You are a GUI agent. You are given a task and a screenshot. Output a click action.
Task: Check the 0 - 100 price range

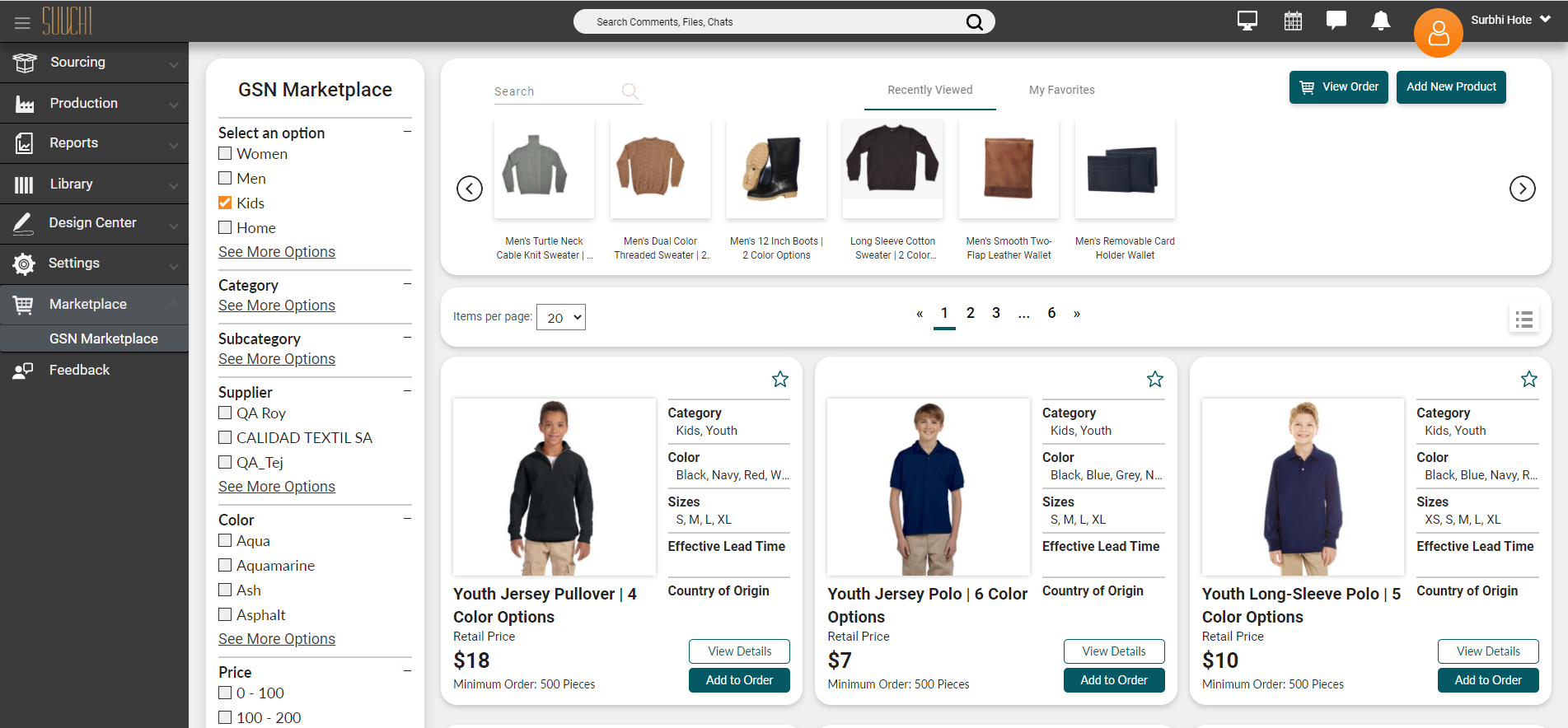click(225, 693)
